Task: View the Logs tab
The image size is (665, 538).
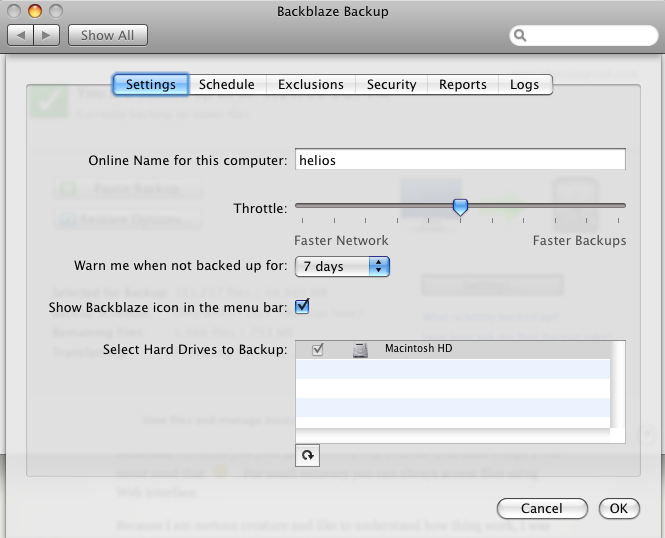Action: 525,84
